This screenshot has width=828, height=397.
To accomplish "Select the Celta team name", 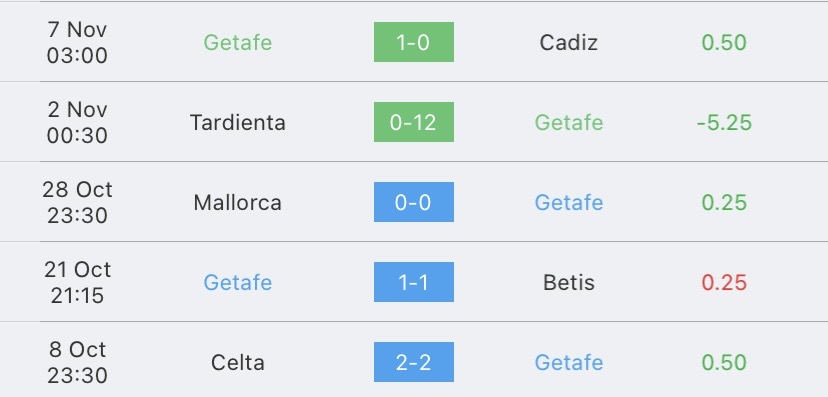I will [x=238, y=362].
